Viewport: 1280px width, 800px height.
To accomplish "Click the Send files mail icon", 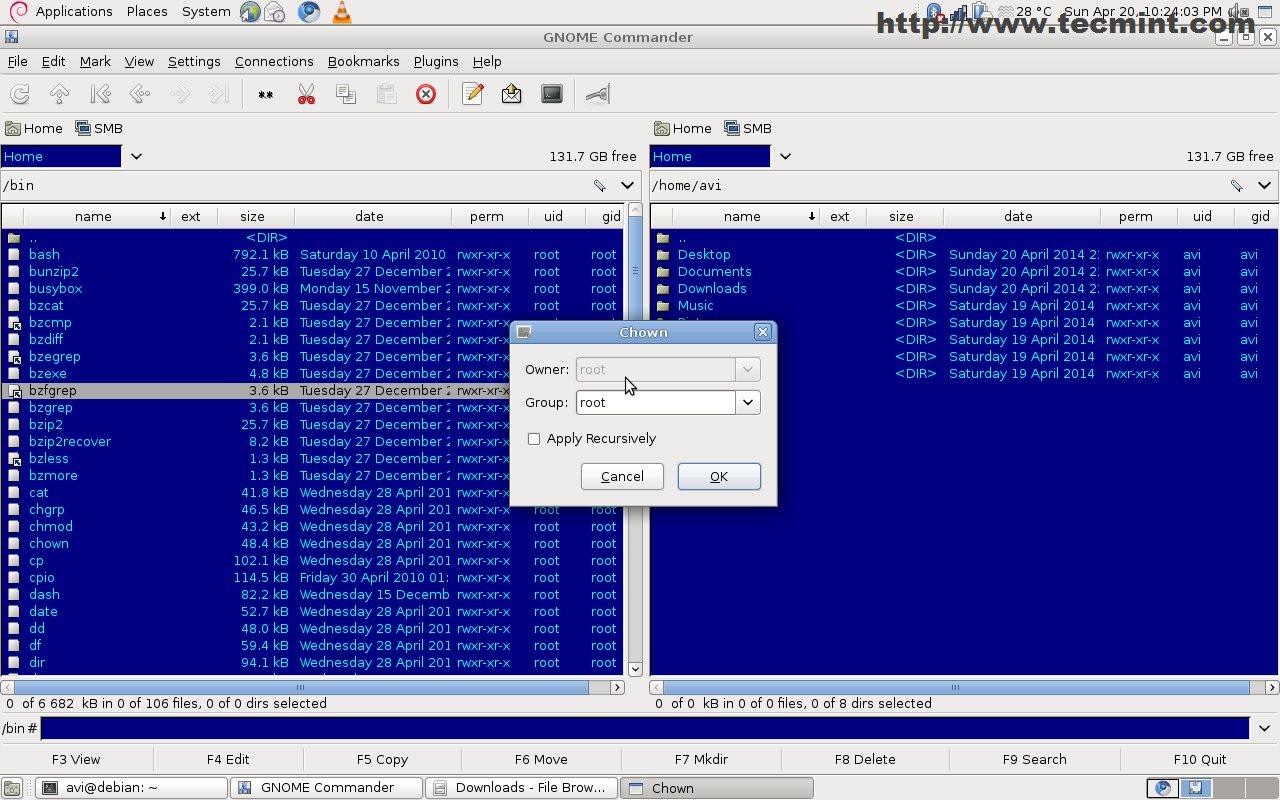I will click(512, 94).
